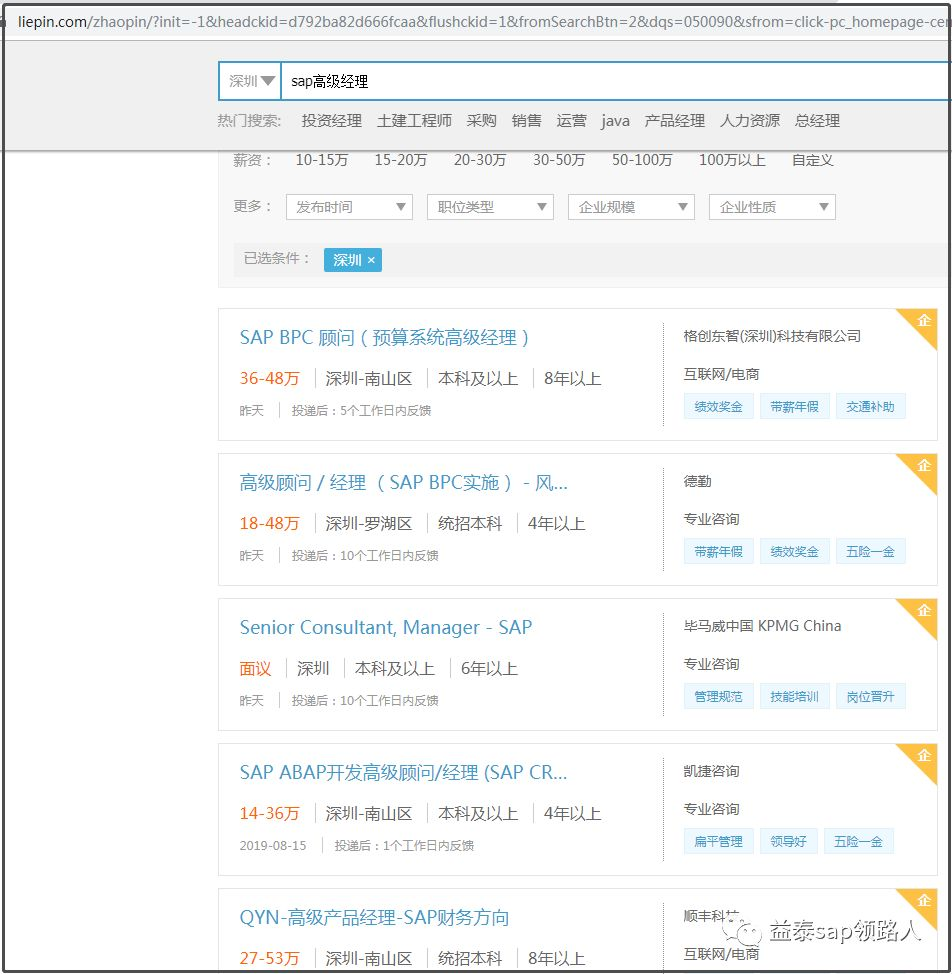Click 技能培训 tag
The width and height of the screenshot is (952, 974).
(794, 696)
